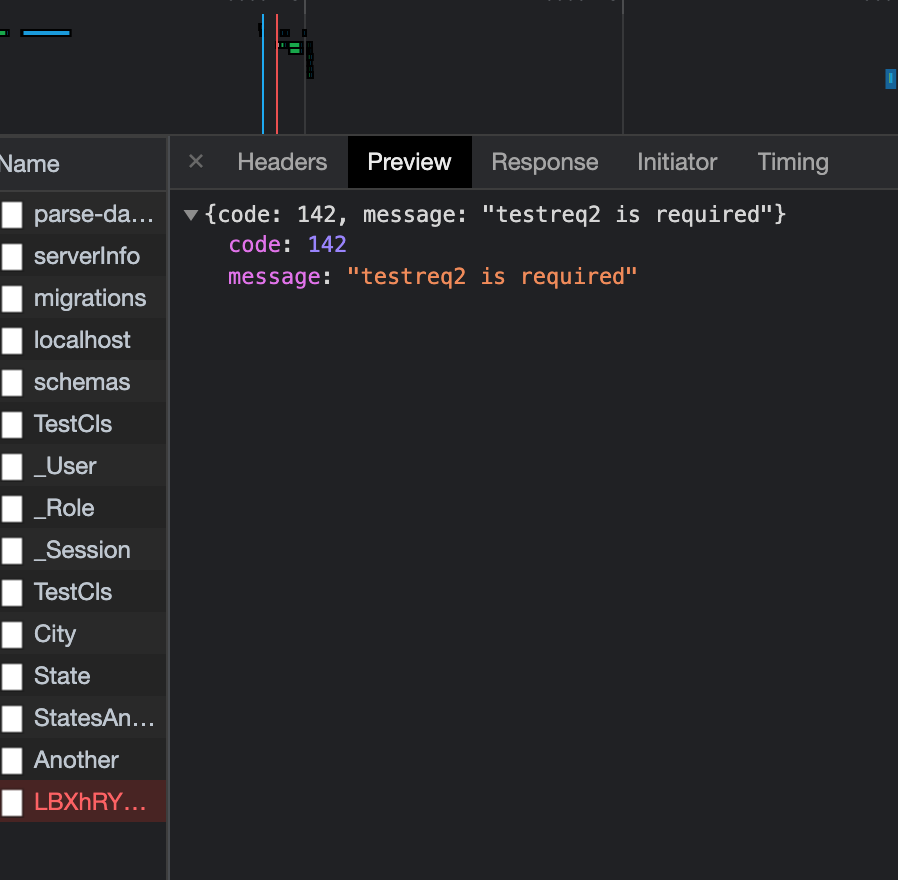898x880 pixels.
Task: Click the blue DOMContentLoaded timeline marker
Action: (x=263, y=73)
